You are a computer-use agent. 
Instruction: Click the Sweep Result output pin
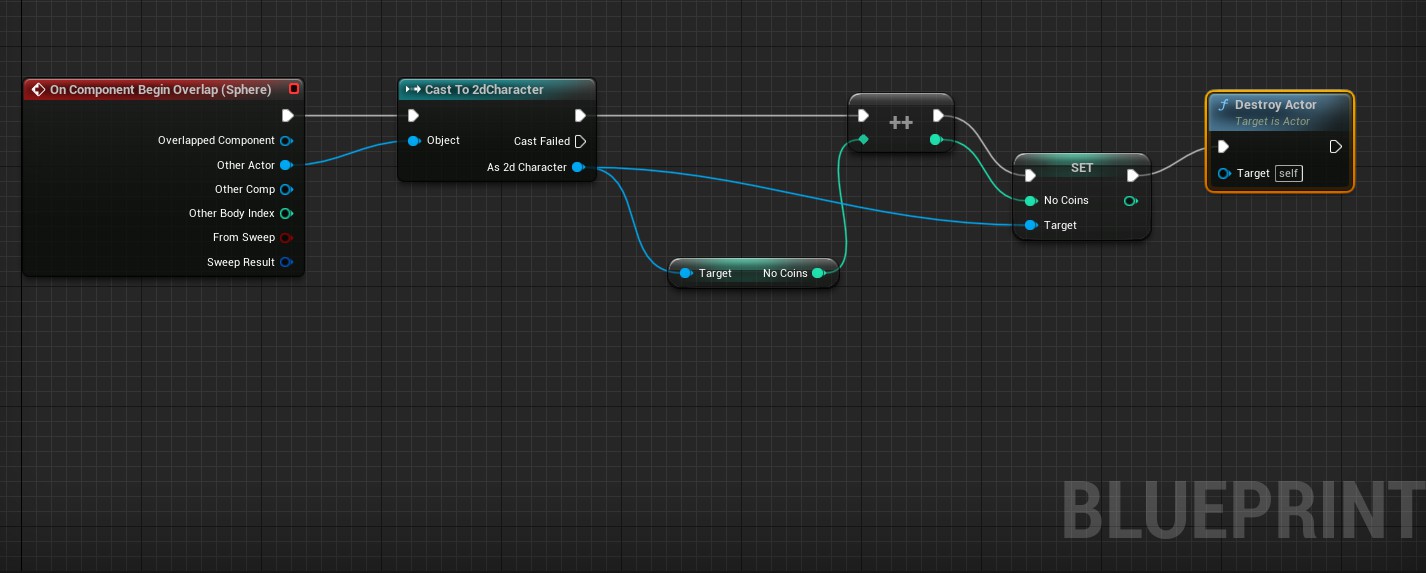click(x=286, y=262)
